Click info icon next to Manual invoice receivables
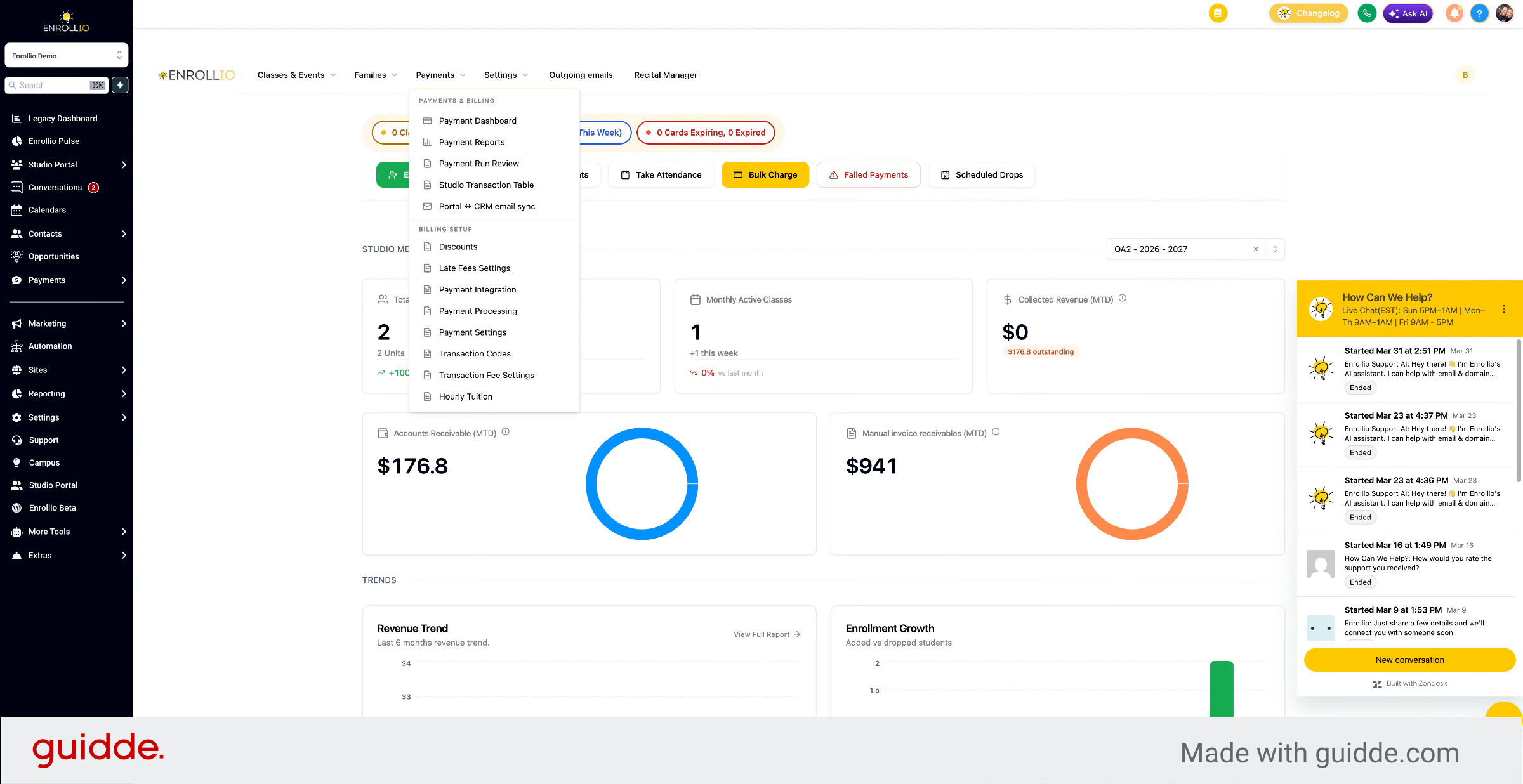This screenshot has width=1523, height=784. click(996, 432)
